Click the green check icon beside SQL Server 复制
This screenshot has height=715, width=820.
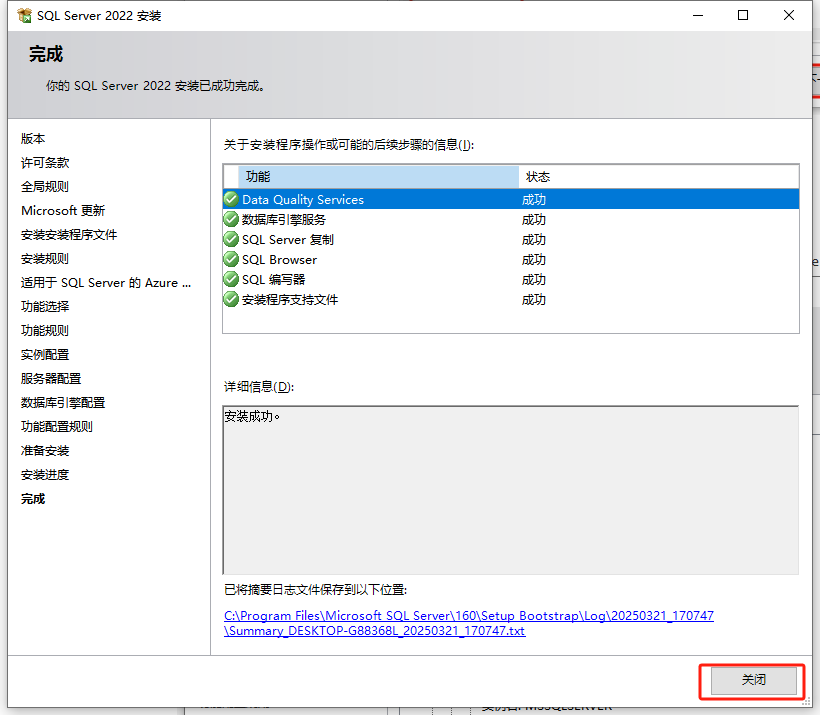pyautogui.click(x=231, y=240)
